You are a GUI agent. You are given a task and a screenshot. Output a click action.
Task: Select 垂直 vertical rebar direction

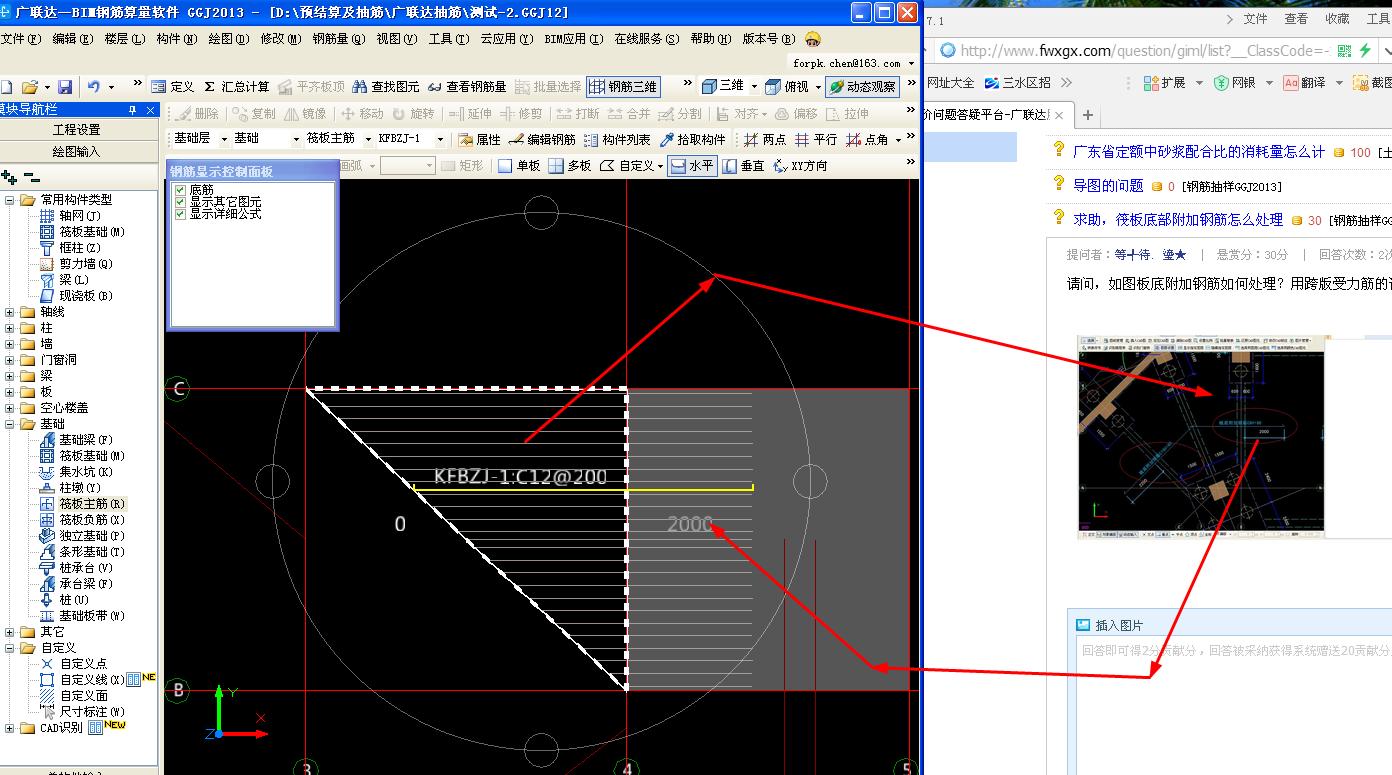point(744,166)
